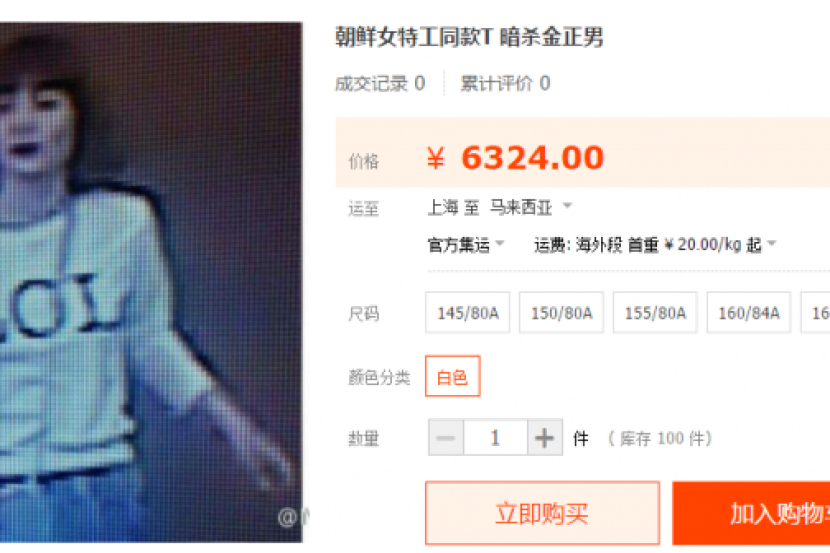Open the product photo thumbnail
This screenshot has height=553, width=830.
(x=151, y=282)
